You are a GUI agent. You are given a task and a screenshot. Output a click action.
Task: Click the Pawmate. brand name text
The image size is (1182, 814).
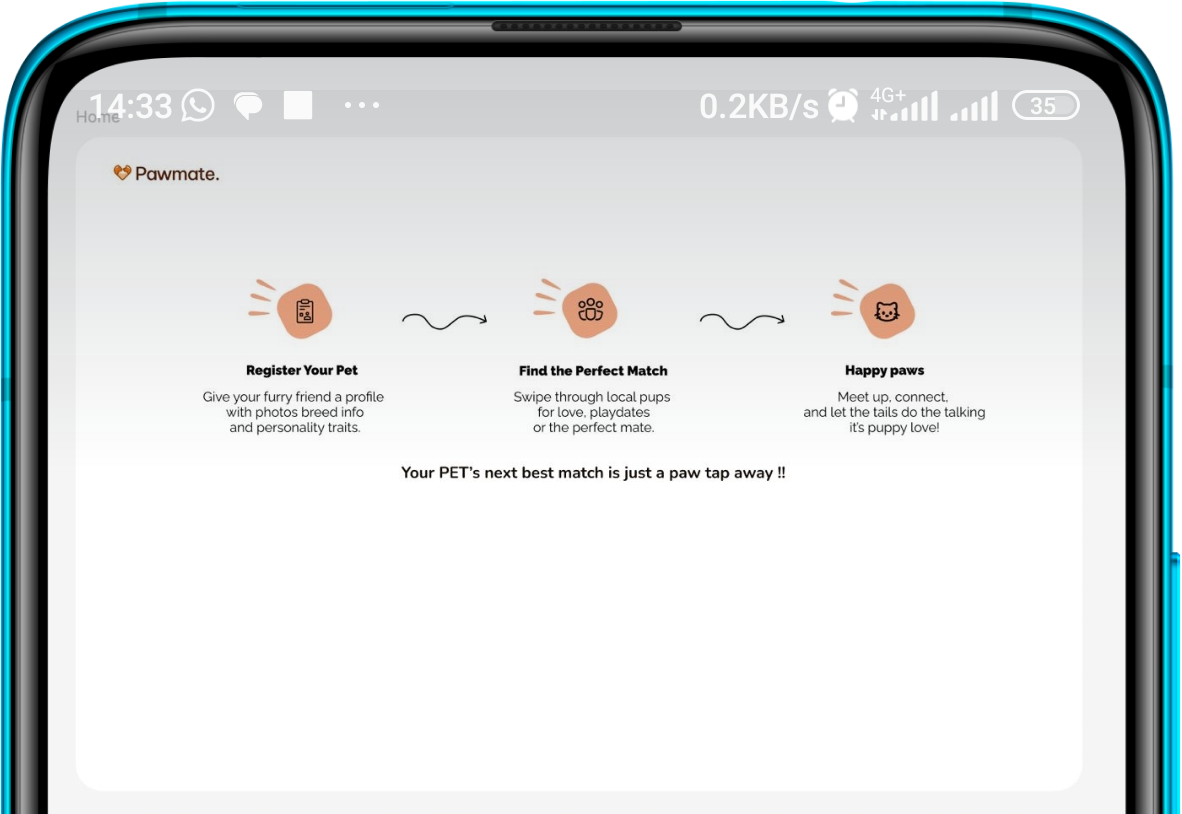[177, 174]
